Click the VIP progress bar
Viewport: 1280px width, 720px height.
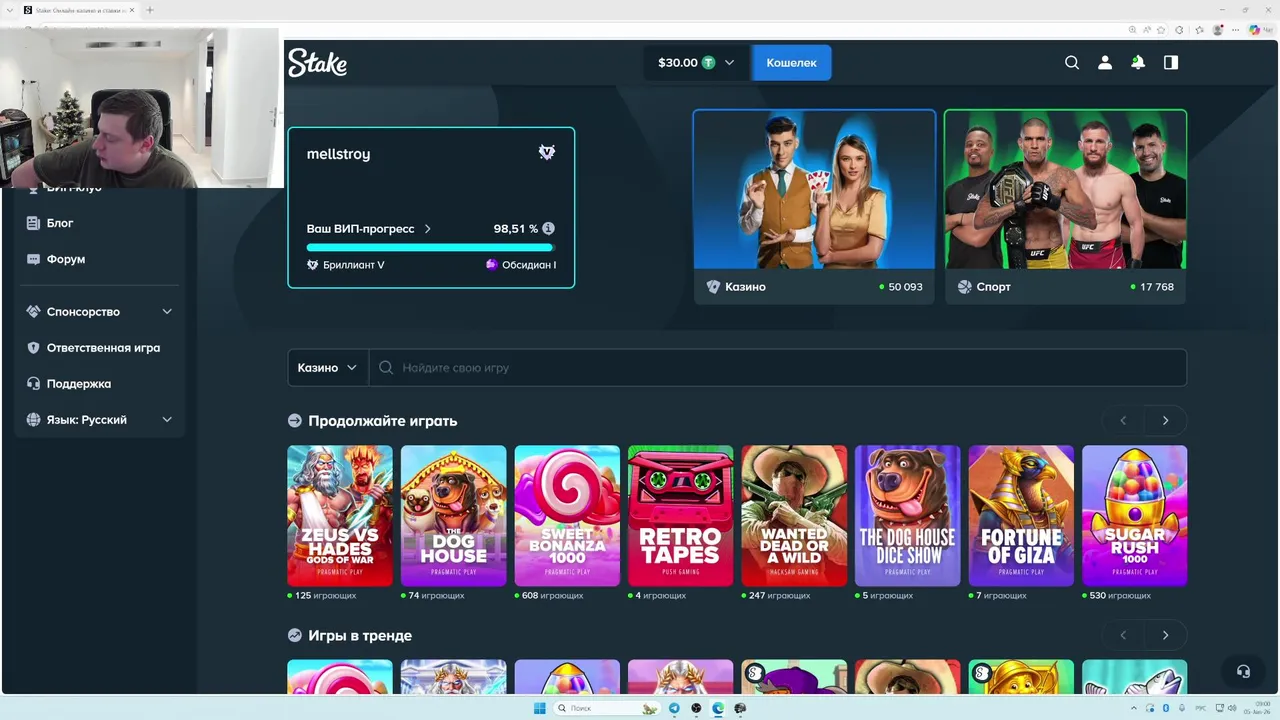coord(431,247)
